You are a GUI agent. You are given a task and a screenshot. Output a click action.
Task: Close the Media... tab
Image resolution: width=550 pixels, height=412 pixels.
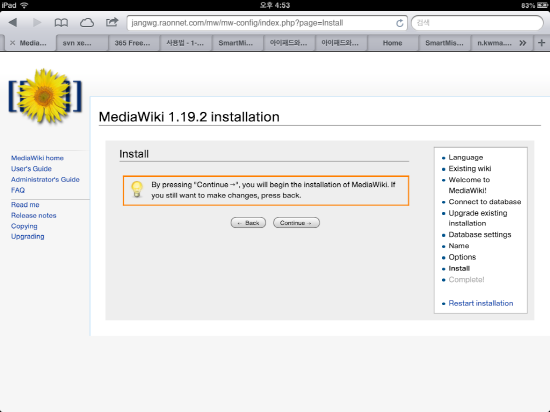tap(13, 43)
